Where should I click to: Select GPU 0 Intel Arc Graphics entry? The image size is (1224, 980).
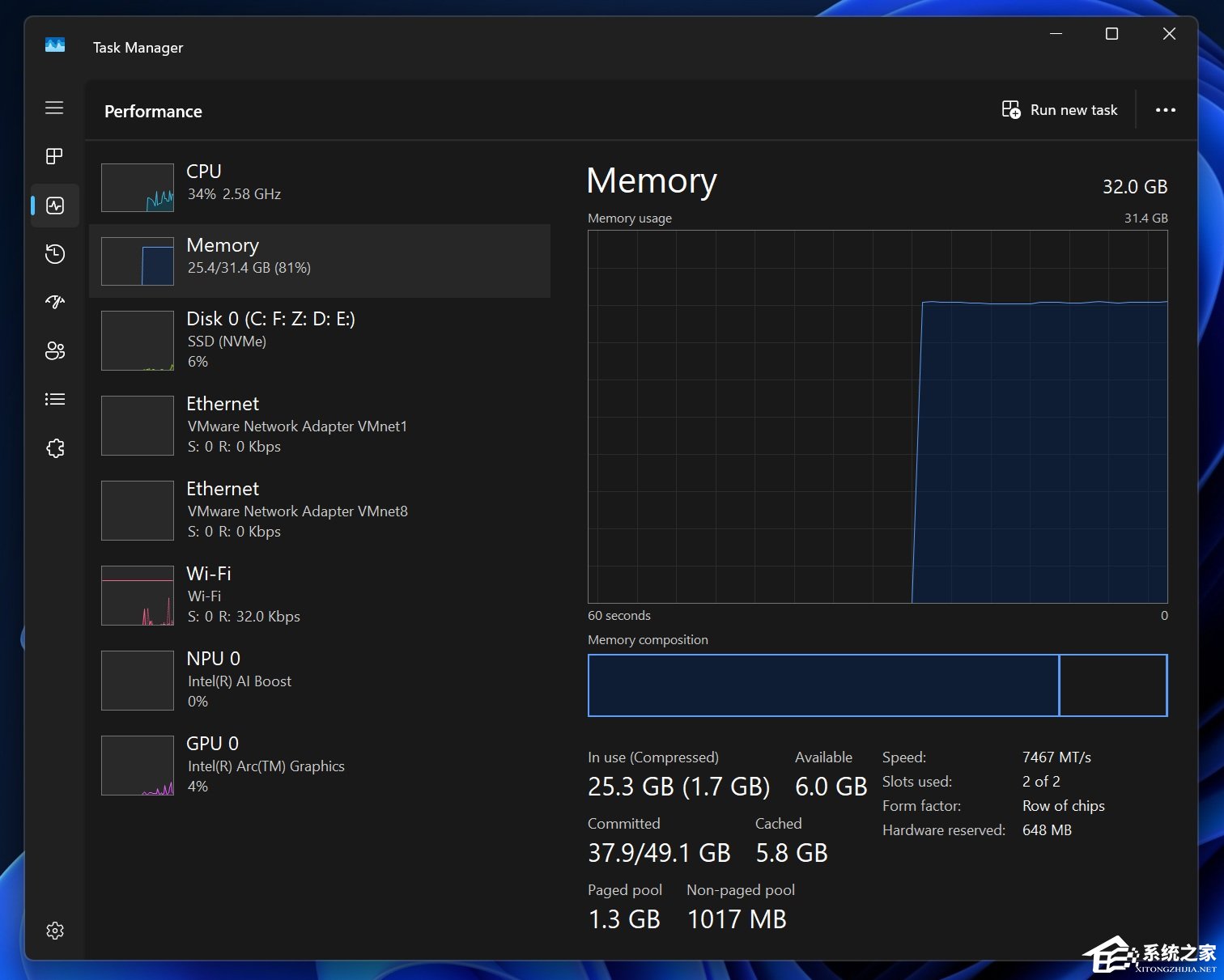tap(320, 766)
